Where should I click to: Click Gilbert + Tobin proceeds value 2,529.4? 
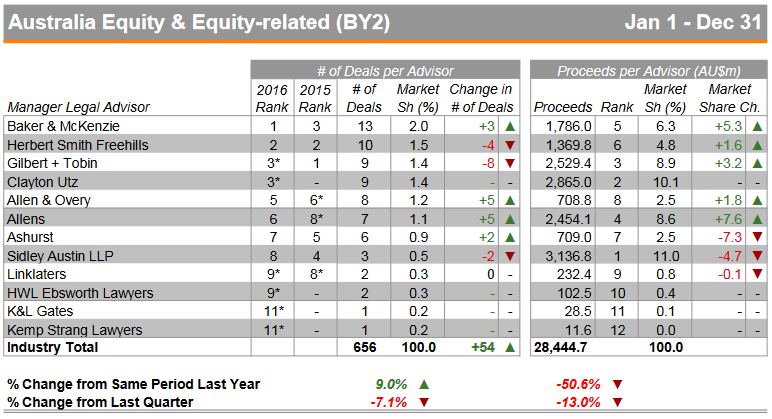568,163
